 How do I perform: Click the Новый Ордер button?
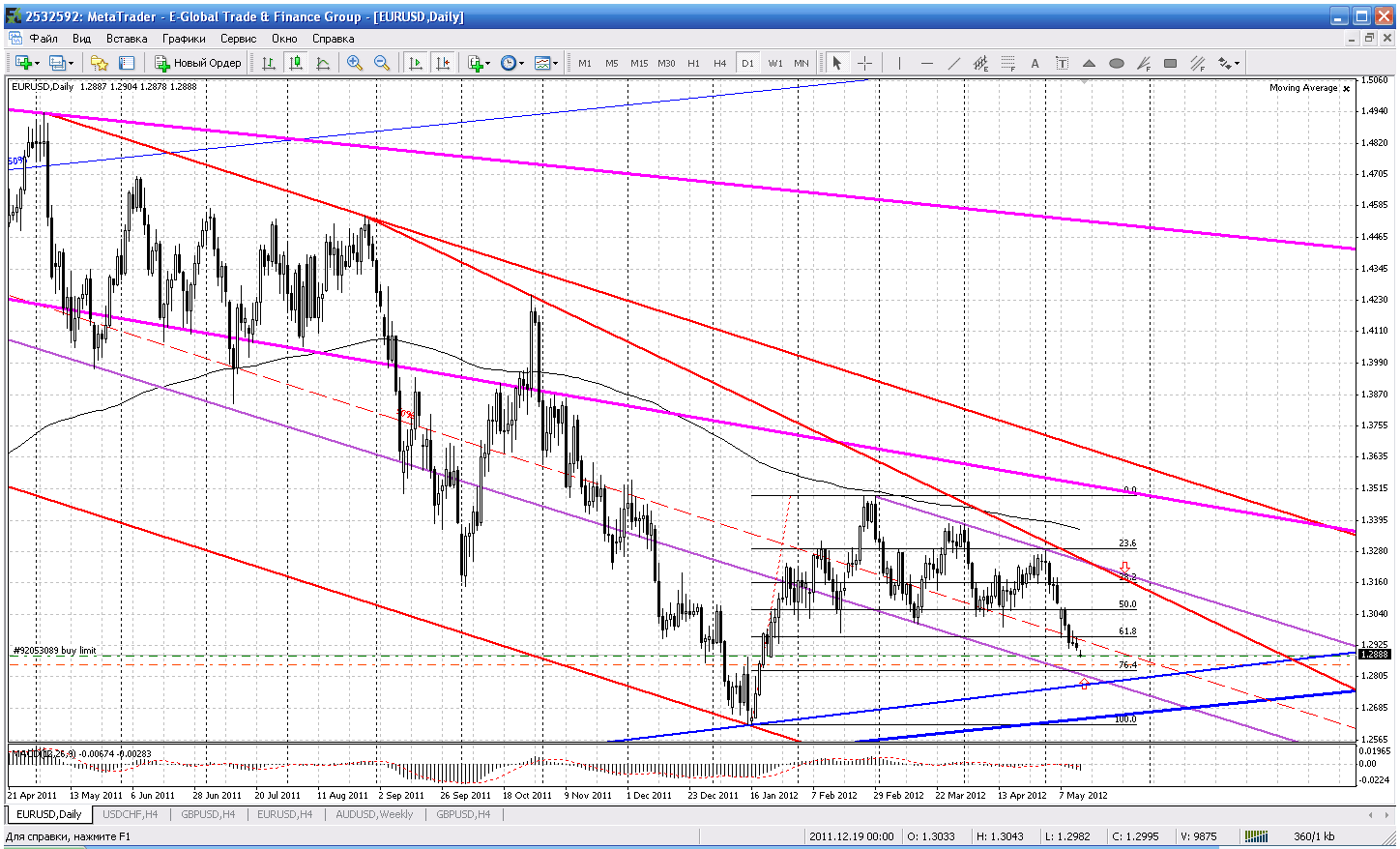198,63
